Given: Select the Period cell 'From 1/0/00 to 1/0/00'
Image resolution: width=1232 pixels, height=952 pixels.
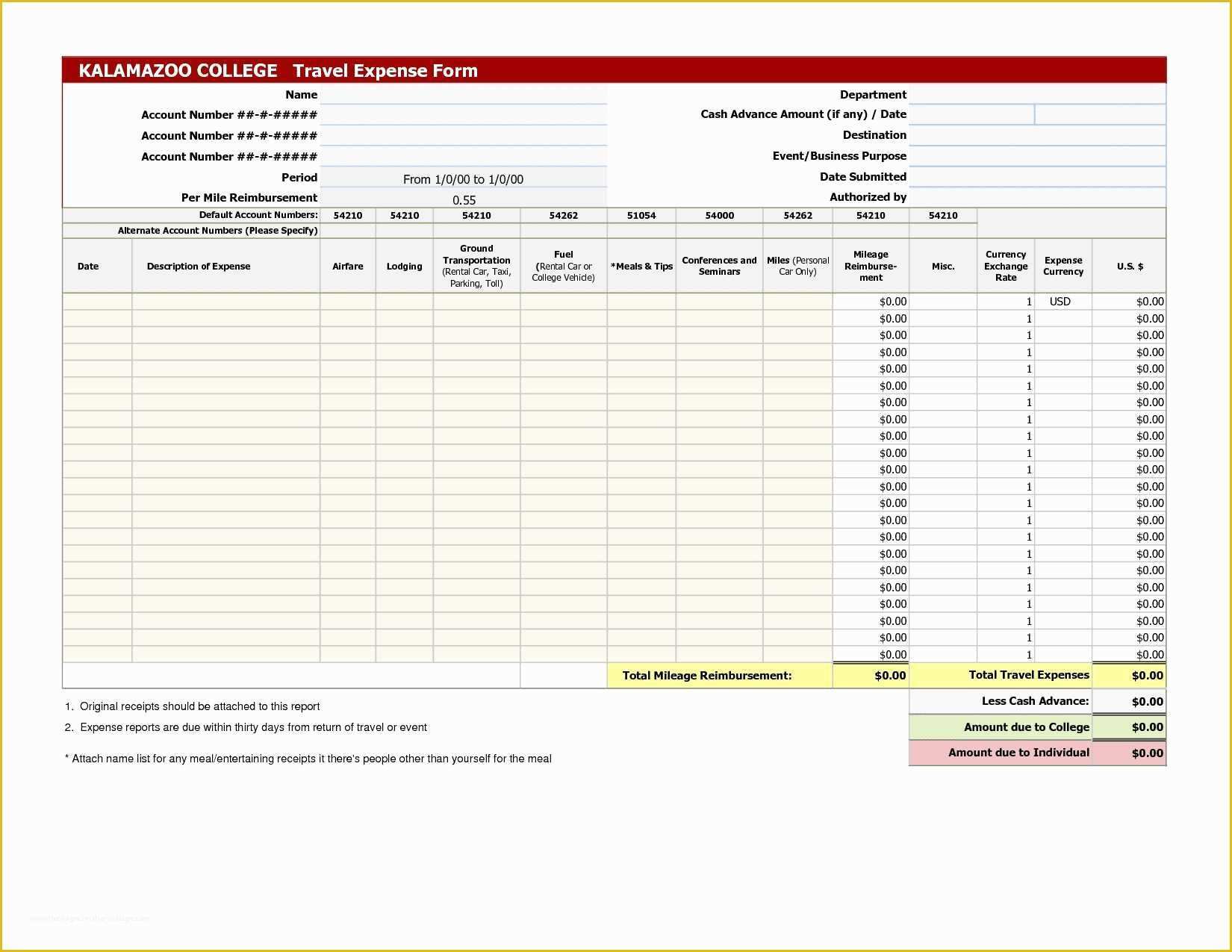Looking at the screenshot, I should coord(464,178).
